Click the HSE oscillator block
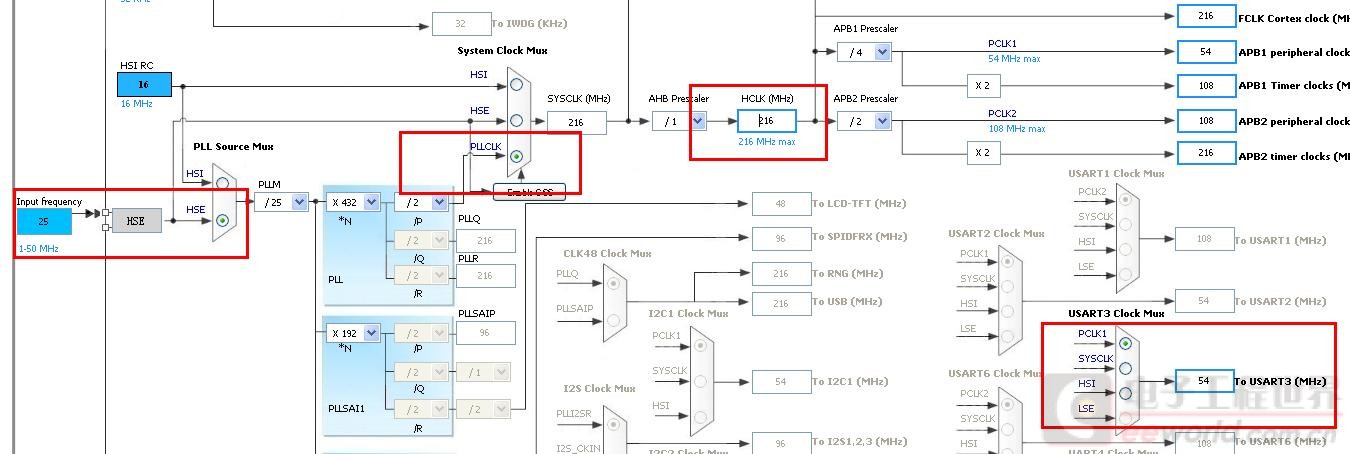This screenshot has height=454, width=1350. coord(136,220)
